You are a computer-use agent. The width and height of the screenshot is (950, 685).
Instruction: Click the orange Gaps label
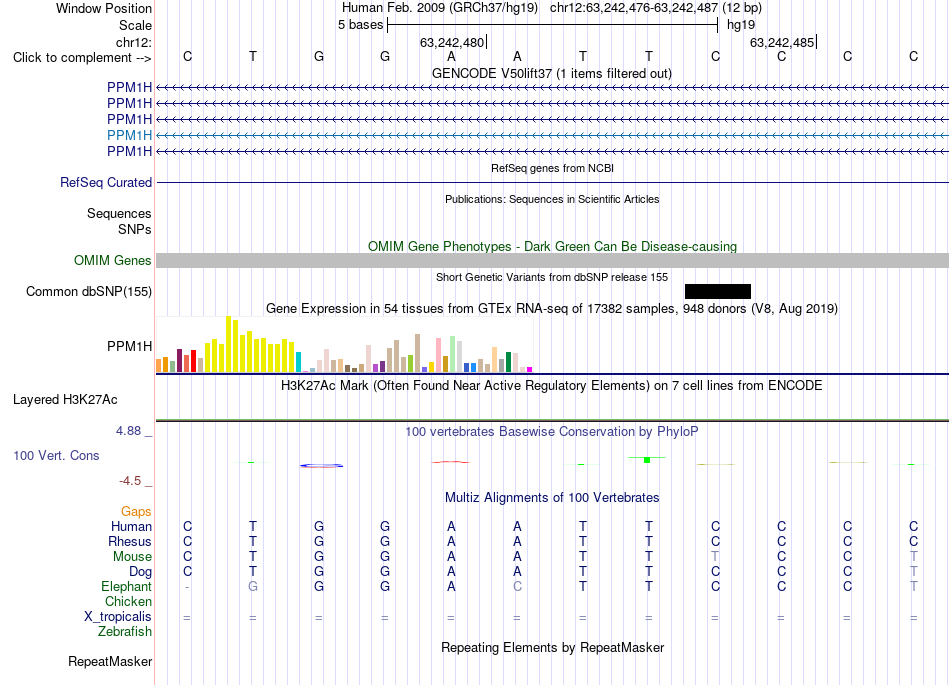(x=136, y=512)
